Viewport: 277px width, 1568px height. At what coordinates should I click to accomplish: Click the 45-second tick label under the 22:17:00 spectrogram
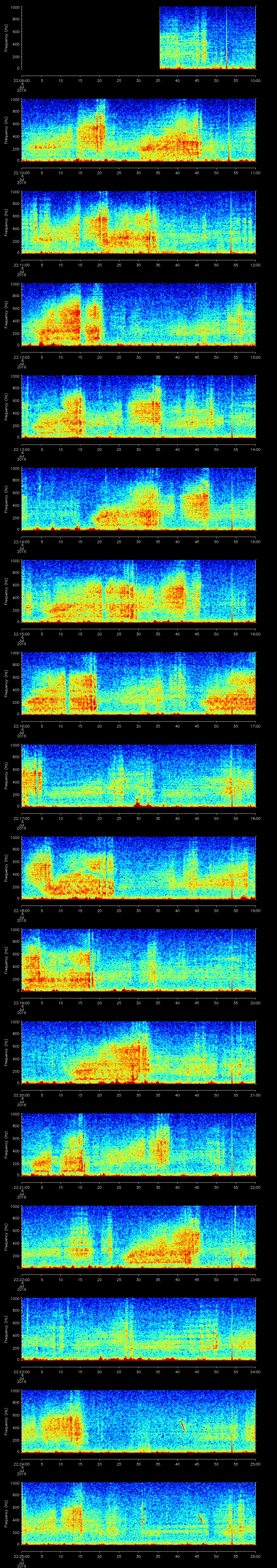point(197,819)
